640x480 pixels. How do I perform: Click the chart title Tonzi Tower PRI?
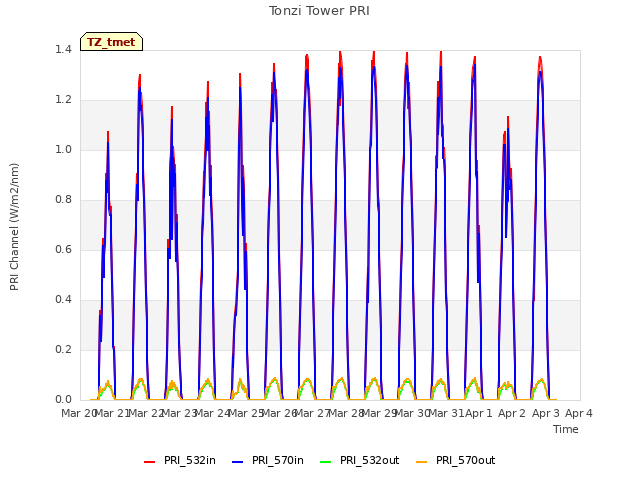pyautogui.click(x=319, y=11)
